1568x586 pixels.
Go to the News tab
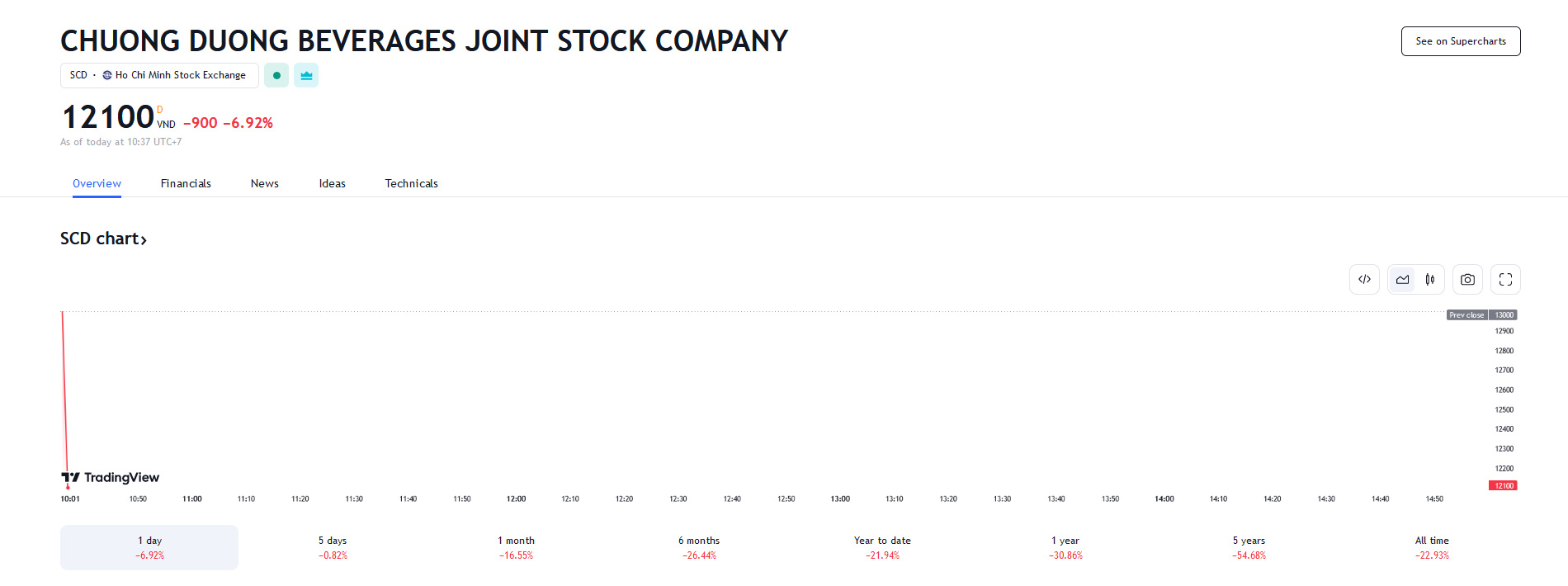point(265,183)
